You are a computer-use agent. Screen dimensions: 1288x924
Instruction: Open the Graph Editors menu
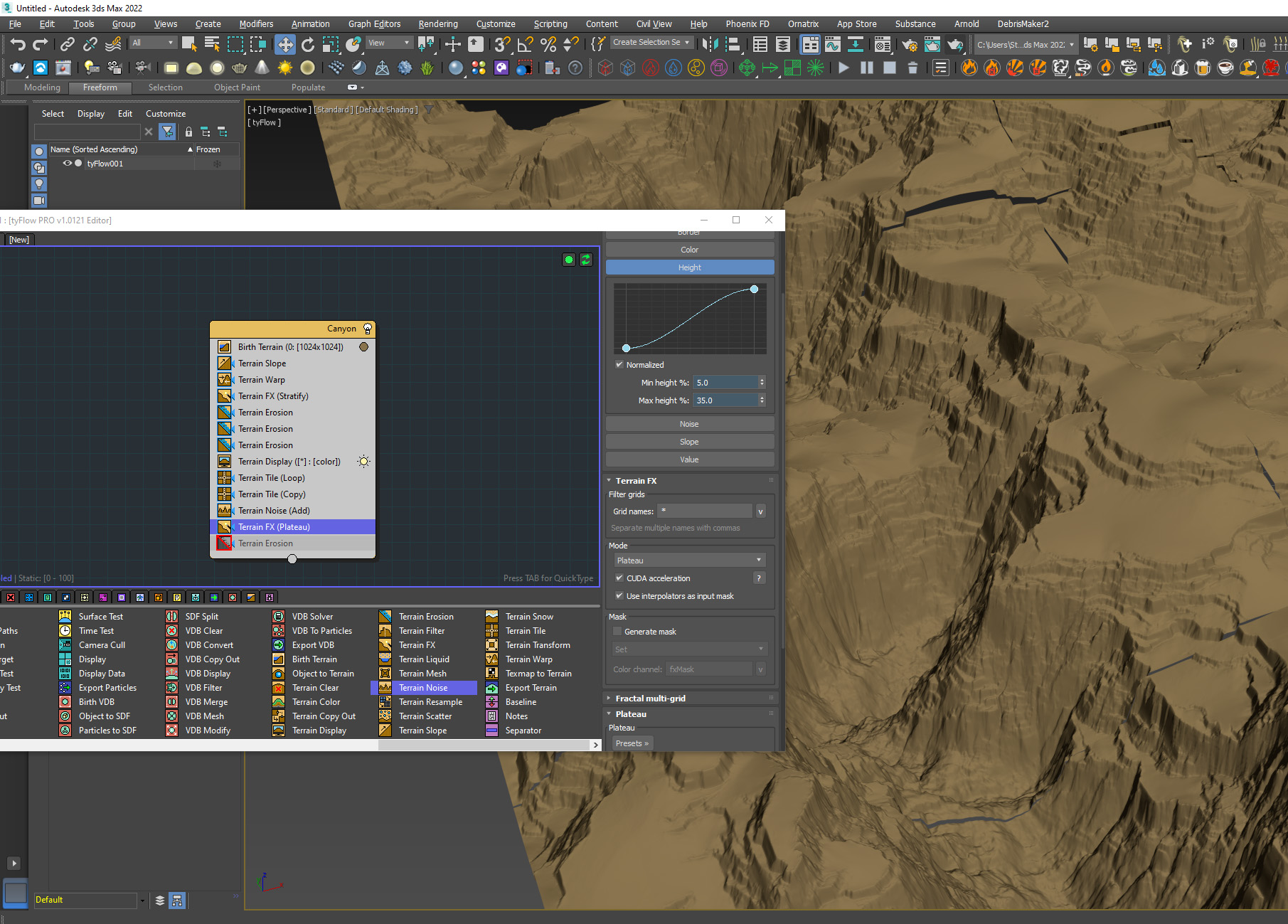pos(374,24)
